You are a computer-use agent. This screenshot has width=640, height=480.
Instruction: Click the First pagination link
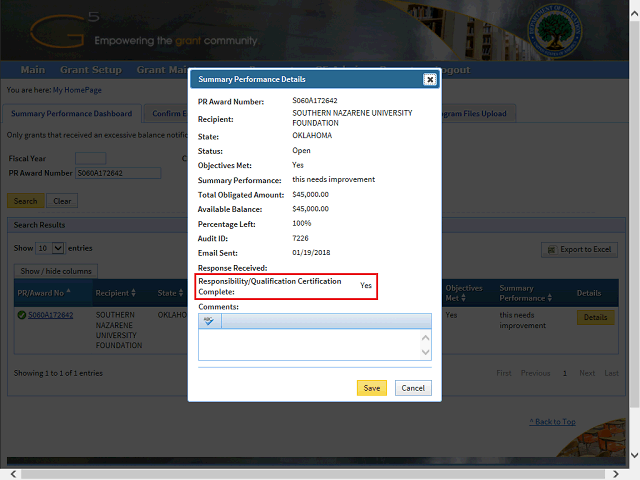(504, 373)
